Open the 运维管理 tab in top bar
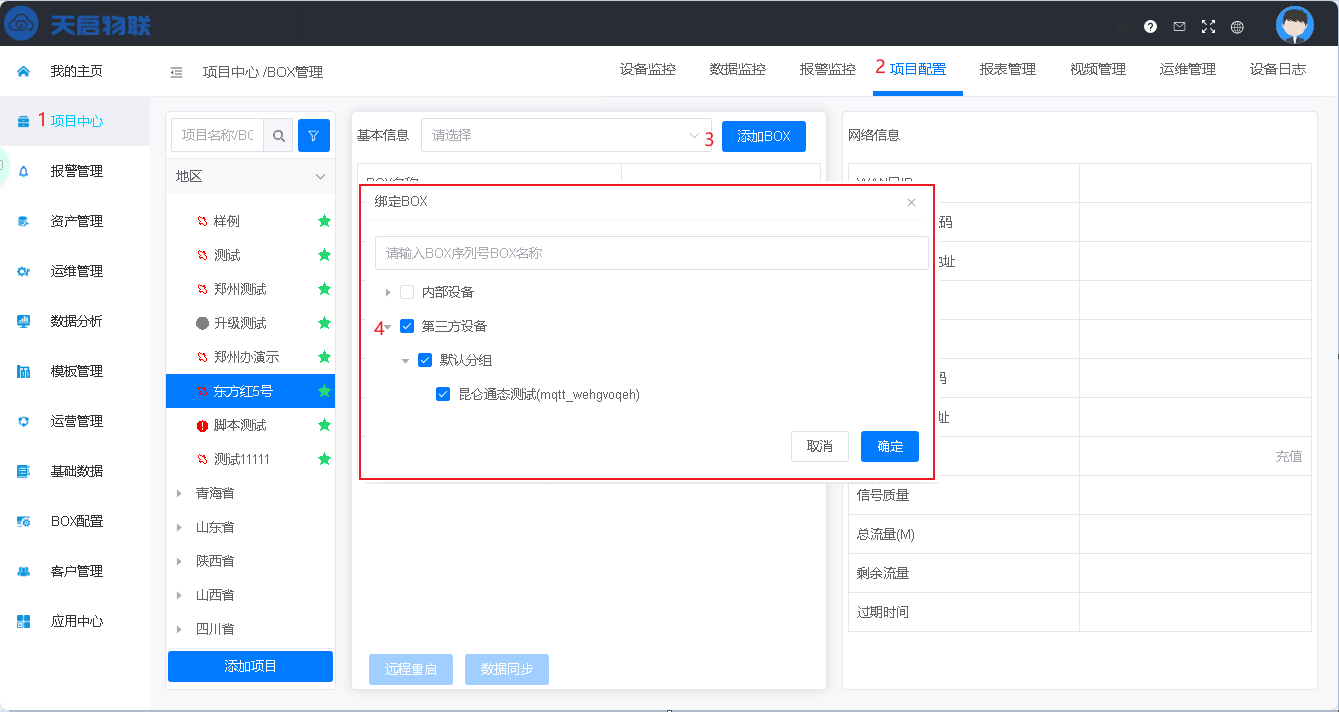1339x712 pixels. tap(1188, 69)
